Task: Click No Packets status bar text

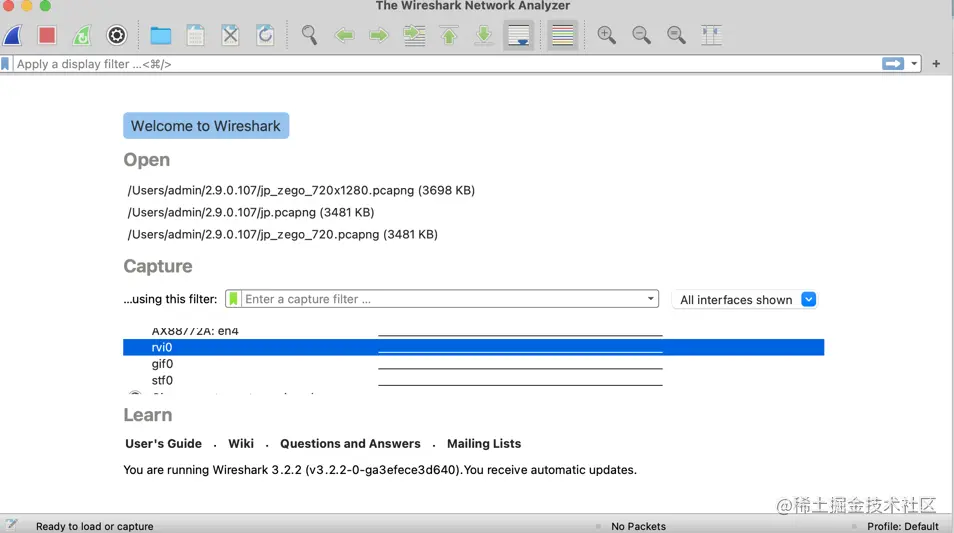Action: point(638,526)
